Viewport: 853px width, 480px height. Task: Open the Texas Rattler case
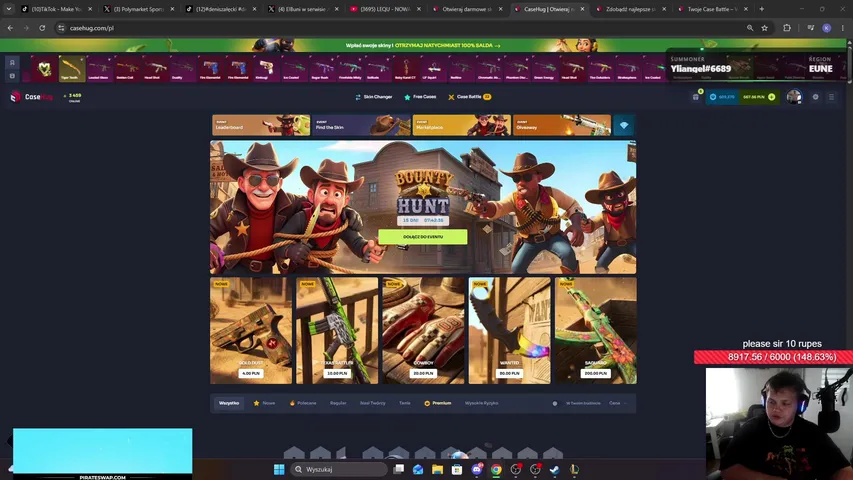tap(337, 330)
